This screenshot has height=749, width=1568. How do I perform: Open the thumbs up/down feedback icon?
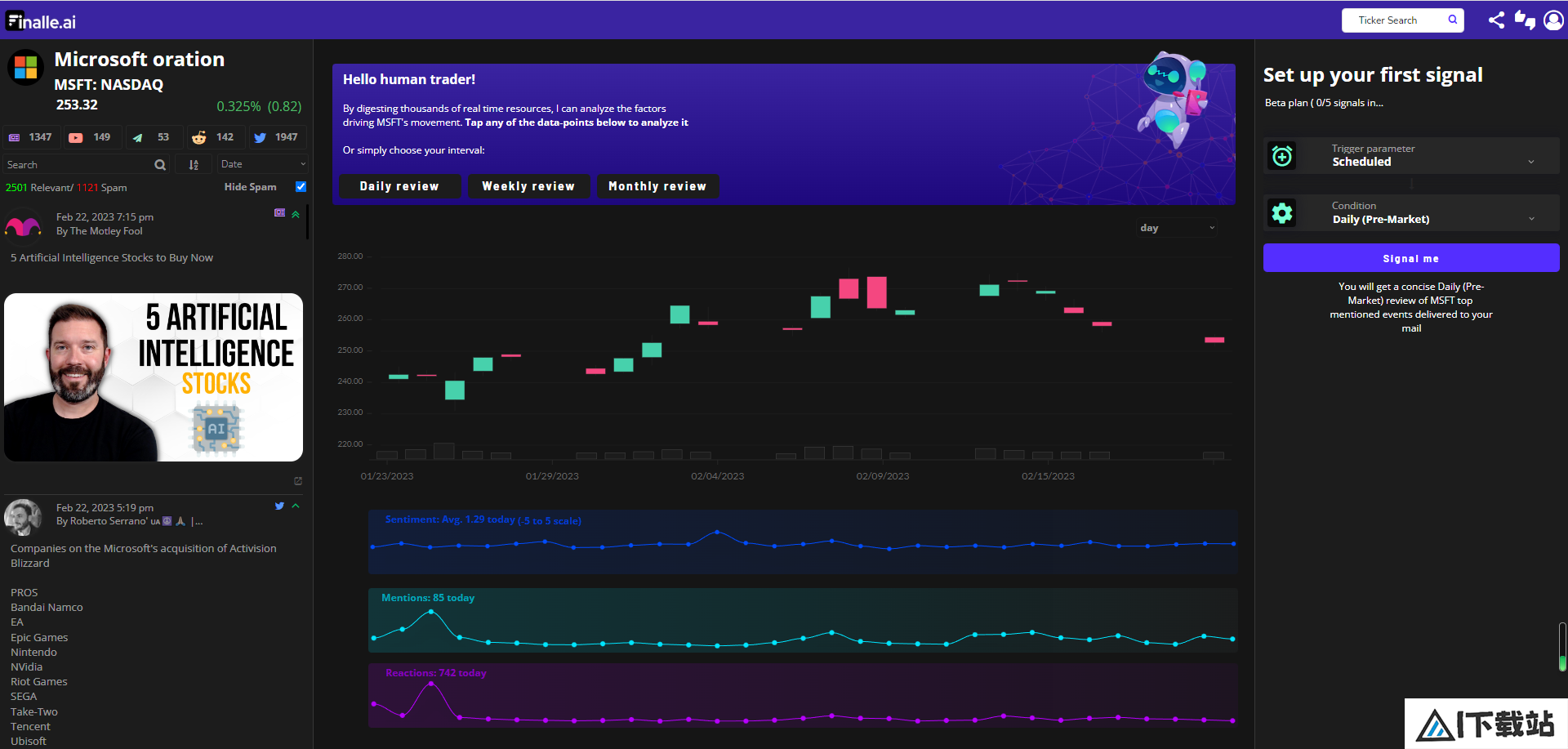[x=1525, y=20]
